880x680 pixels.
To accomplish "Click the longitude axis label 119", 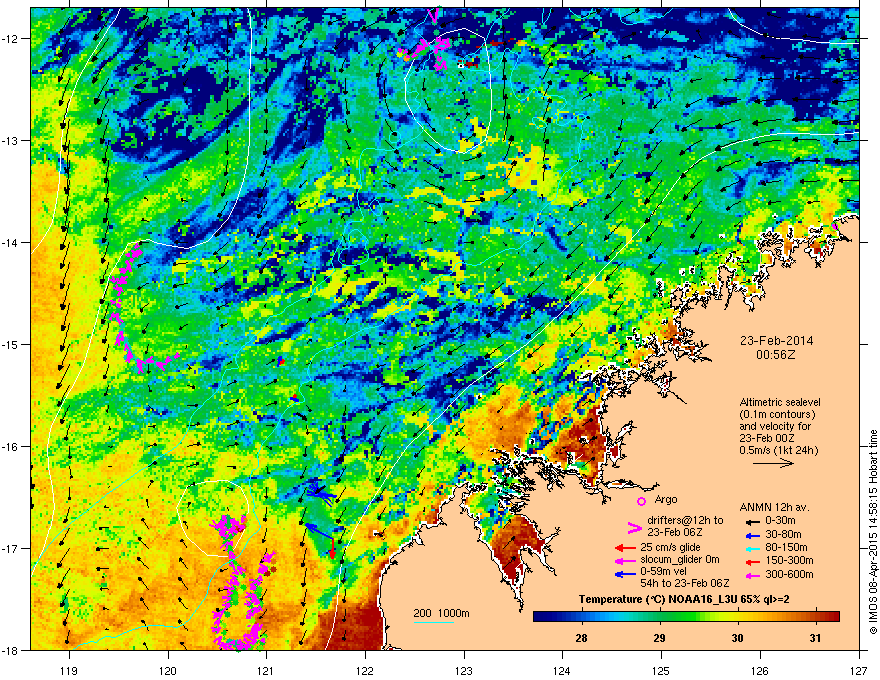I will tap(69, 670).
